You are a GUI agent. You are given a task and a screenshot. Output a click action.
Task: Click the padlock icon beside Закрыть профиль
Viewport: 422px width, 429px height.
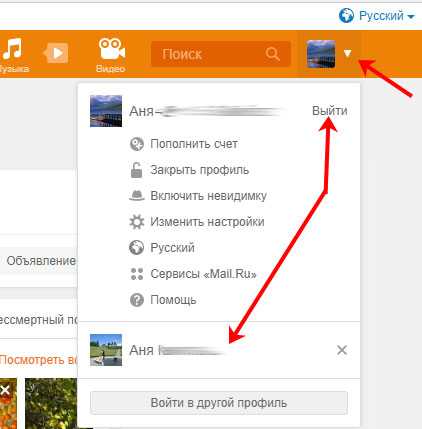coord(136,170)
